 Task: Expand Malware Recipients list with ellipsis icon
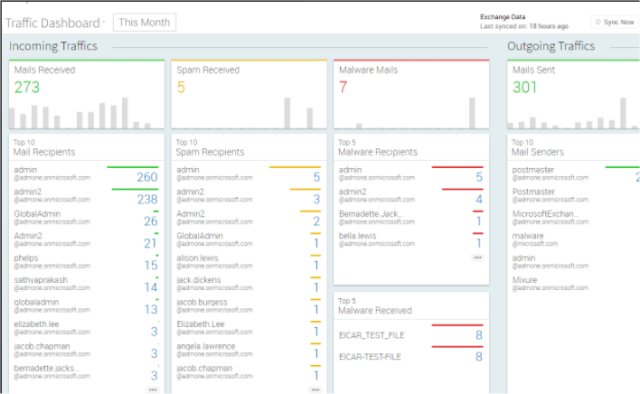[478, 258]
